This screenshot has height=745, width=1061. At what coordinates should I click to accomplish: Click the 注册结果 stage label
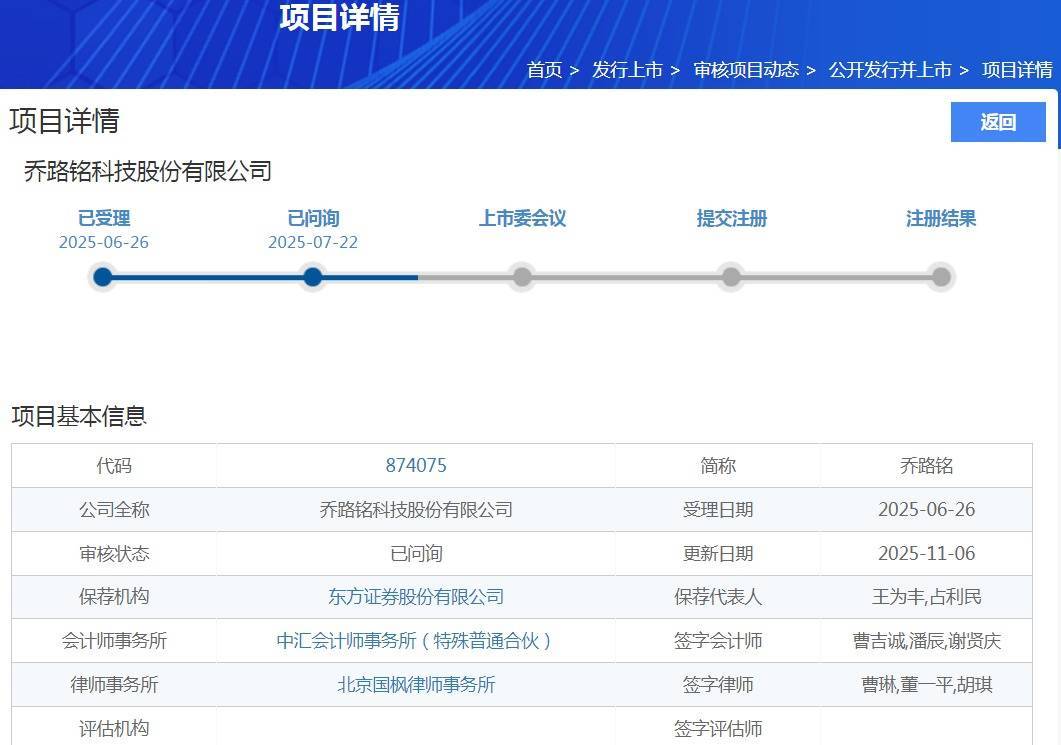(940, 219)
